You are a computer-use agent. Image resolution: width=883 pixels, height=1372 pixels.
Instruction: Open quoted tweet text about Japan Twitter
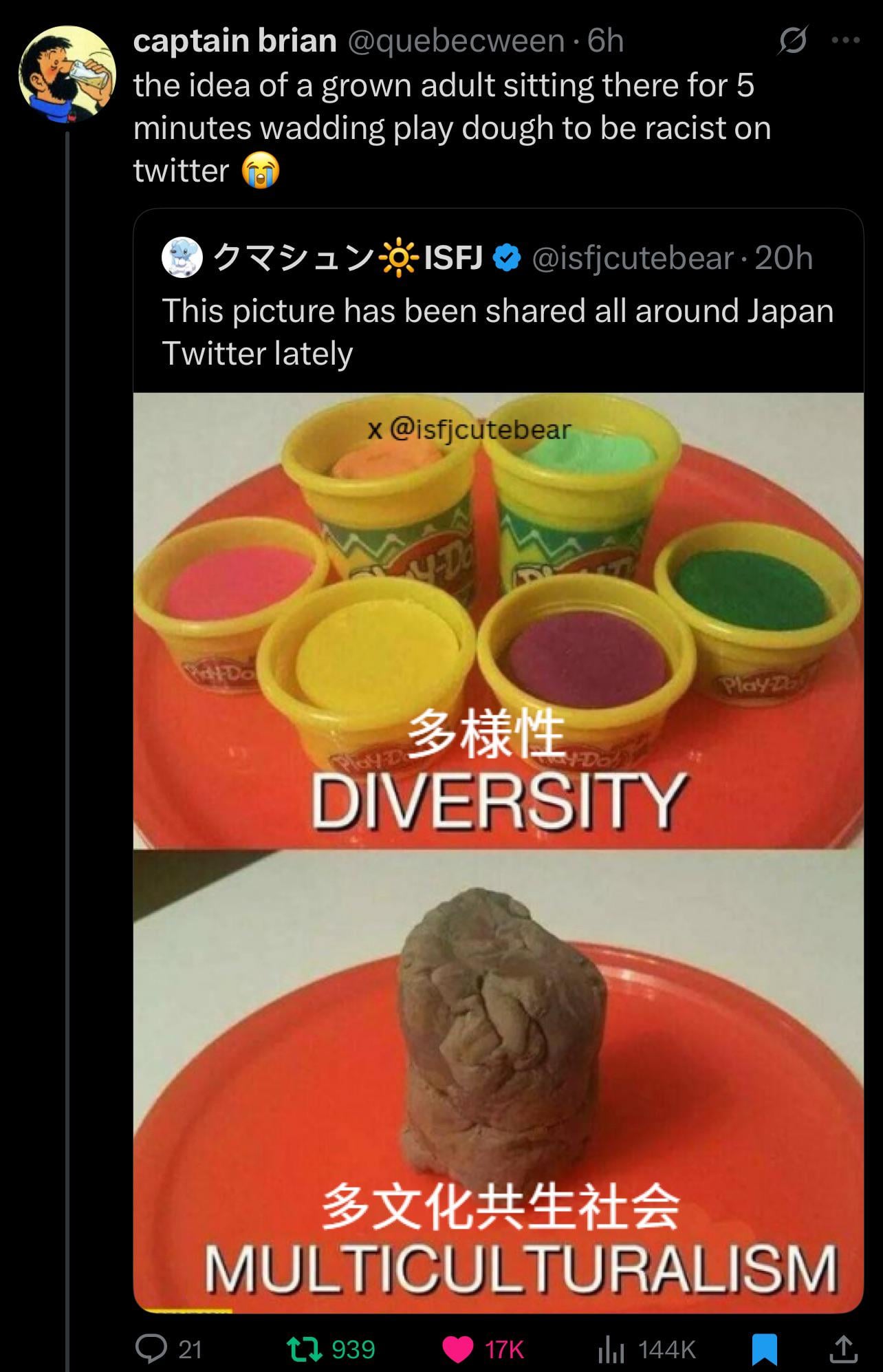point(497,332)
